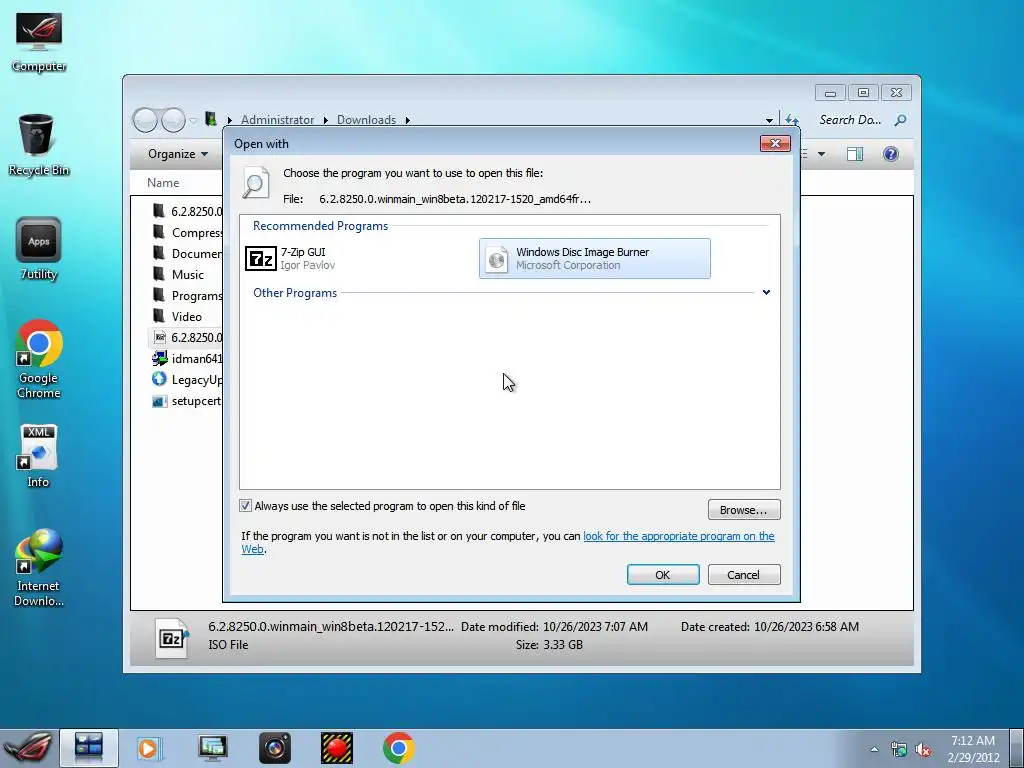This screenshot has height=768, width=1024.
Task: Click ISO file thumbnail in details pane
Action: pos(172,637)
